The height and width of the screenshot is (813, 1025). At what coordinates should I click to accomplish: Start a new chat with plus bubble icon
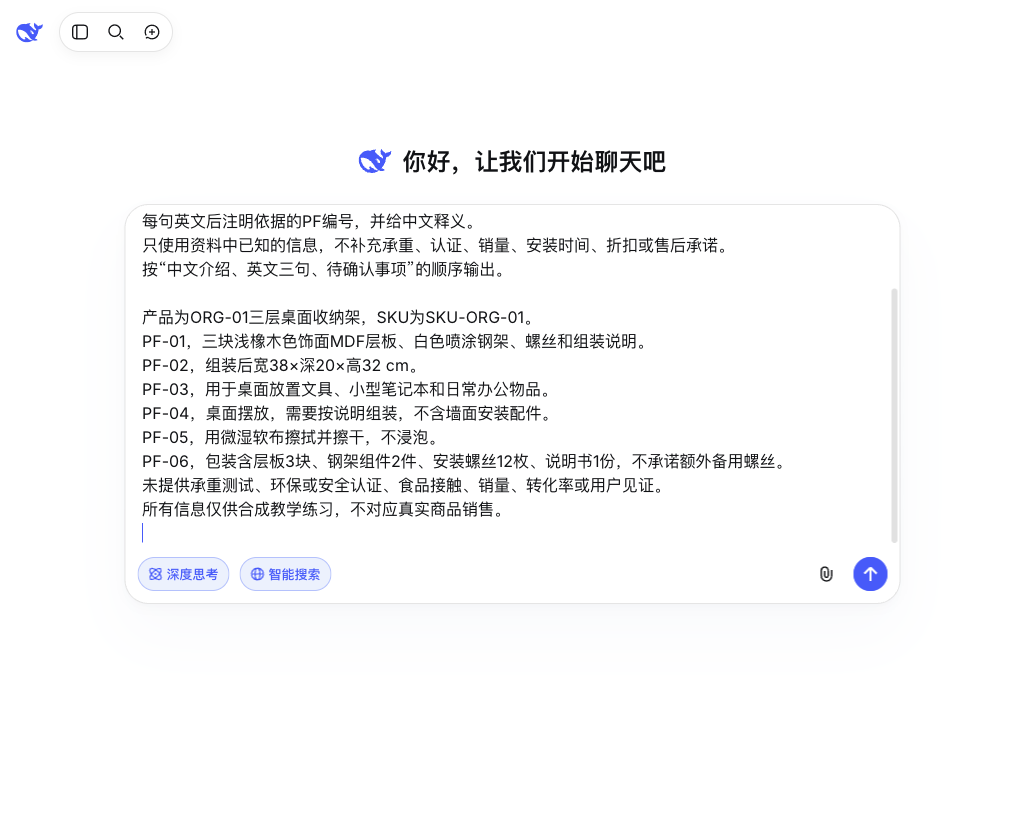pos(152,32)
